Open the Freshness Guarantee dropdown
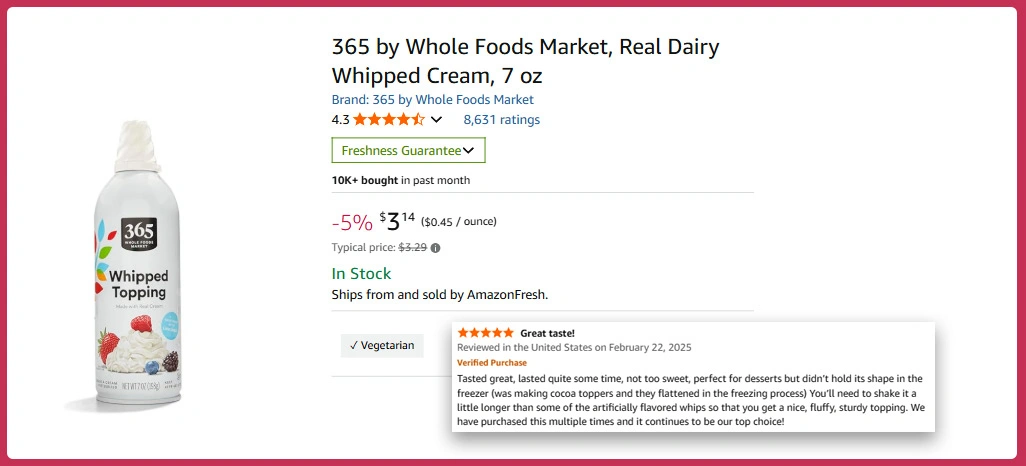This screenshot has width=1026, height=466. [408, 151]
